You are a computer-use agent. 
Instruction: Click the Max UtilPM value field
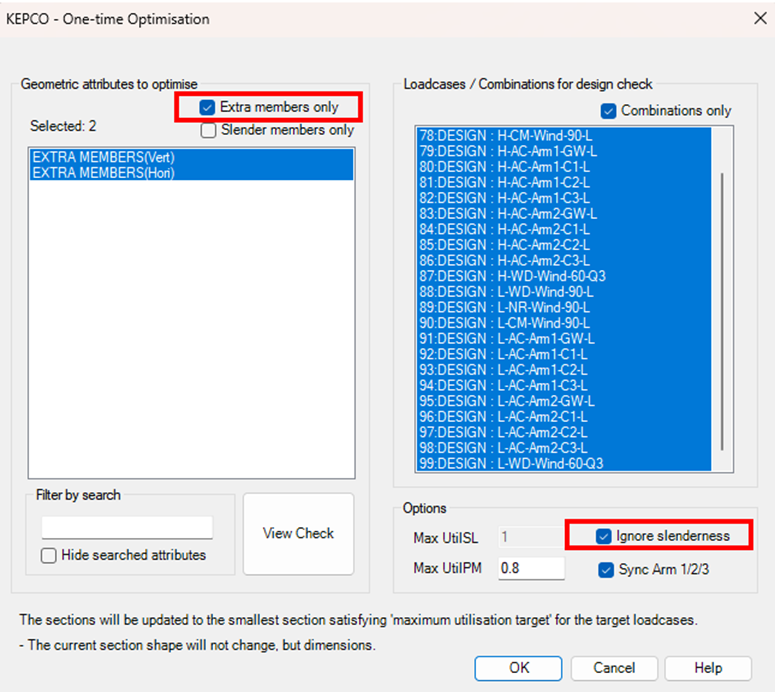coord(530,569)
